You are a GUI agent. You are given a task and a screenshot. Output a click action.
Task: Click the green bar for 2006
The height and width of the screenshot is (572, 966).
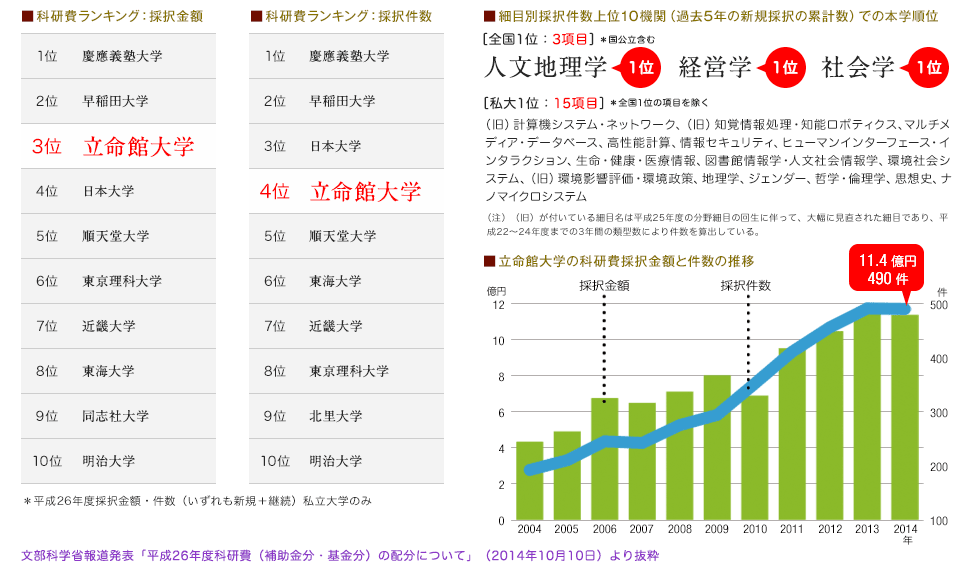pyautogui.click(x=604, y=459)
